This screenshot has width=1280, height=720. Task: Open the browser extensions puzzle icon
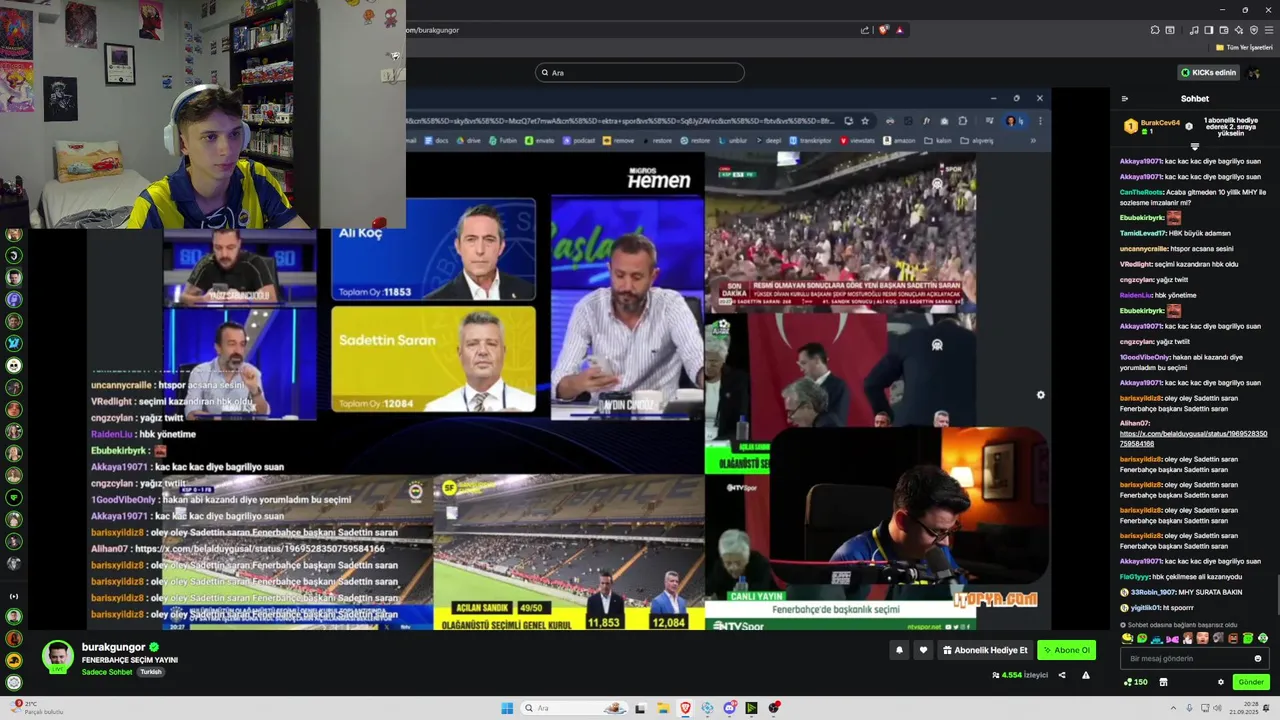coord(1155,30)
